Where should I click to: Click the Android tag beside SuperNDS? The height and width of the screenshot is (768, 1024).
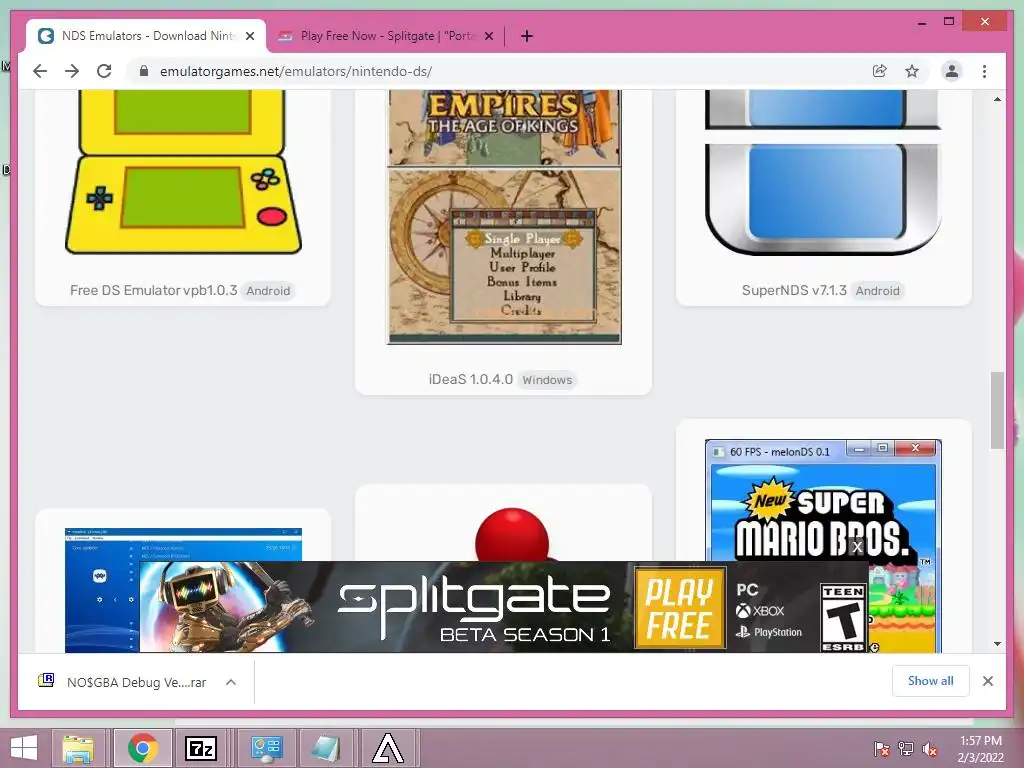(877, 291)
